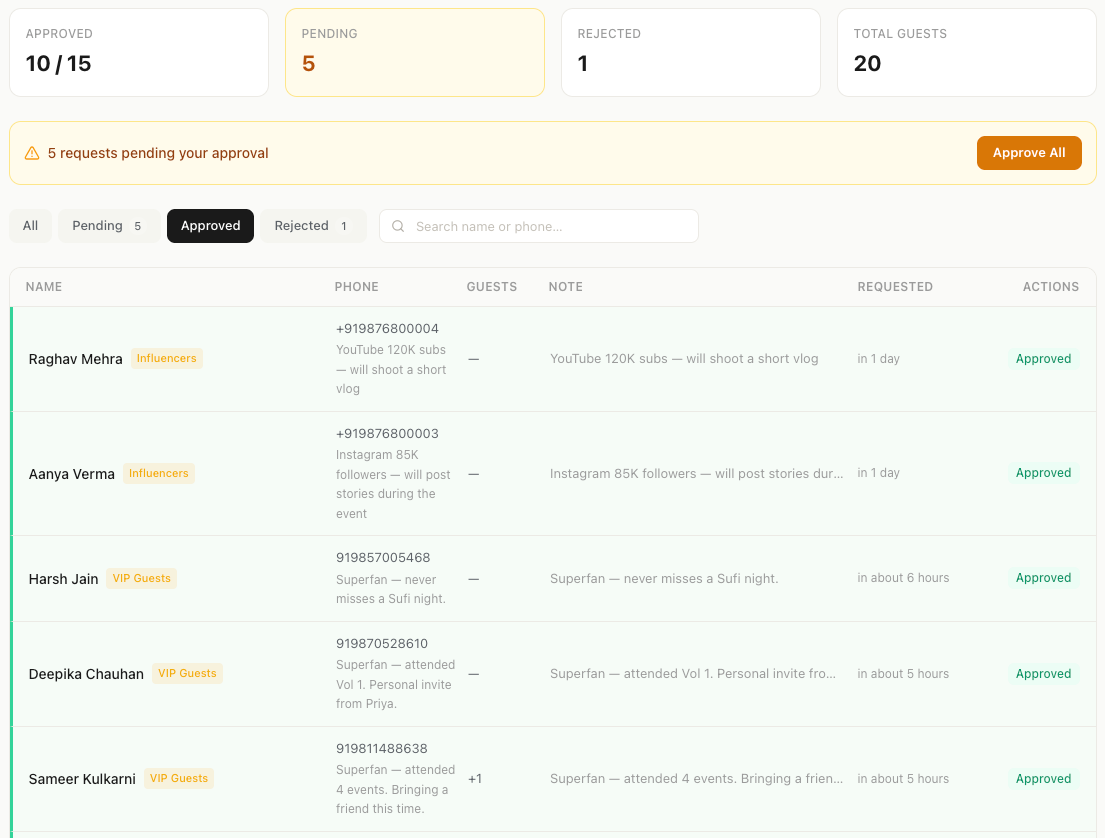Image resolution: width=1105 pixels, height=838 pixels.
Task: Show the Rejected filter tab
Action: [313, 226]
